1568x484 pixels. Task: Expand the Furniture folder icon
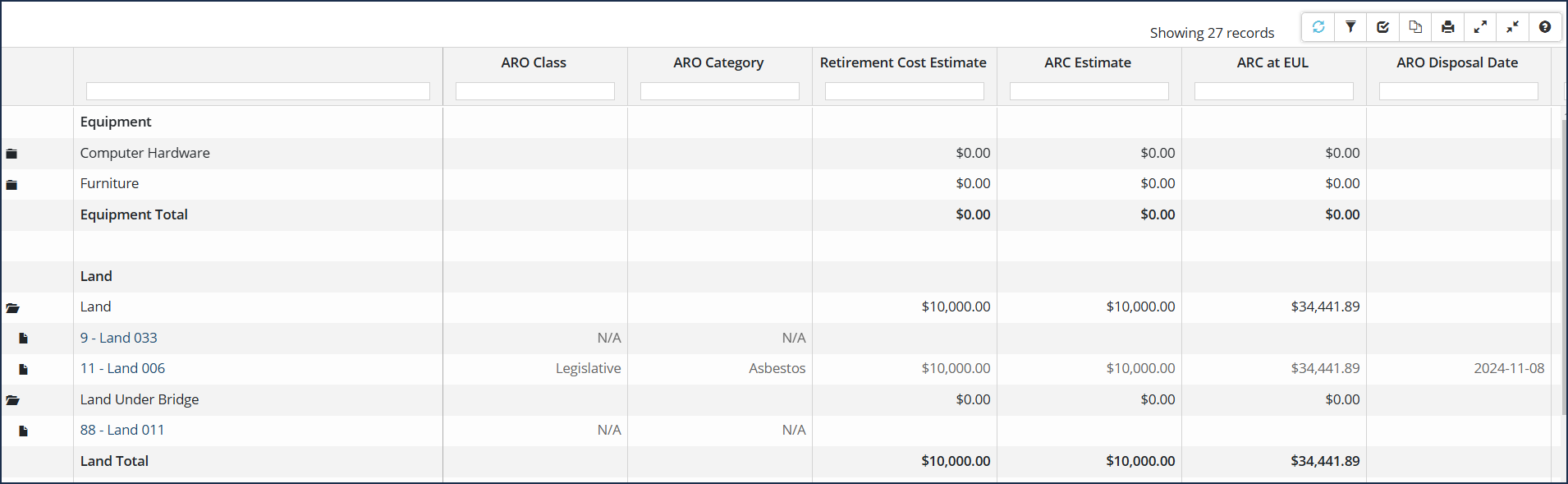coord(11,184)
